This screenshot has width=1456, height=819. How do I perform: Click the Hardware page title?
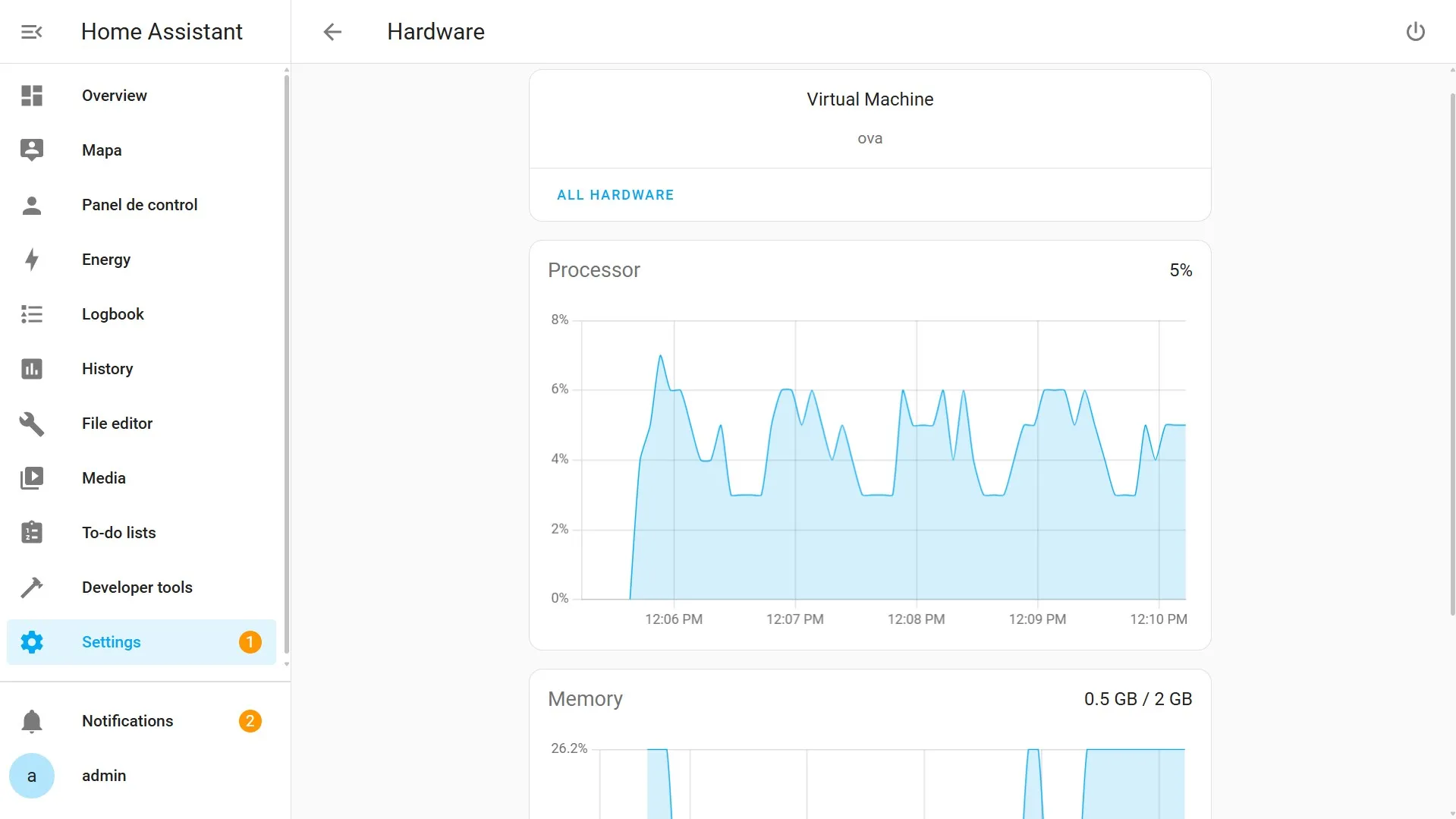click(x=436, y=32)
